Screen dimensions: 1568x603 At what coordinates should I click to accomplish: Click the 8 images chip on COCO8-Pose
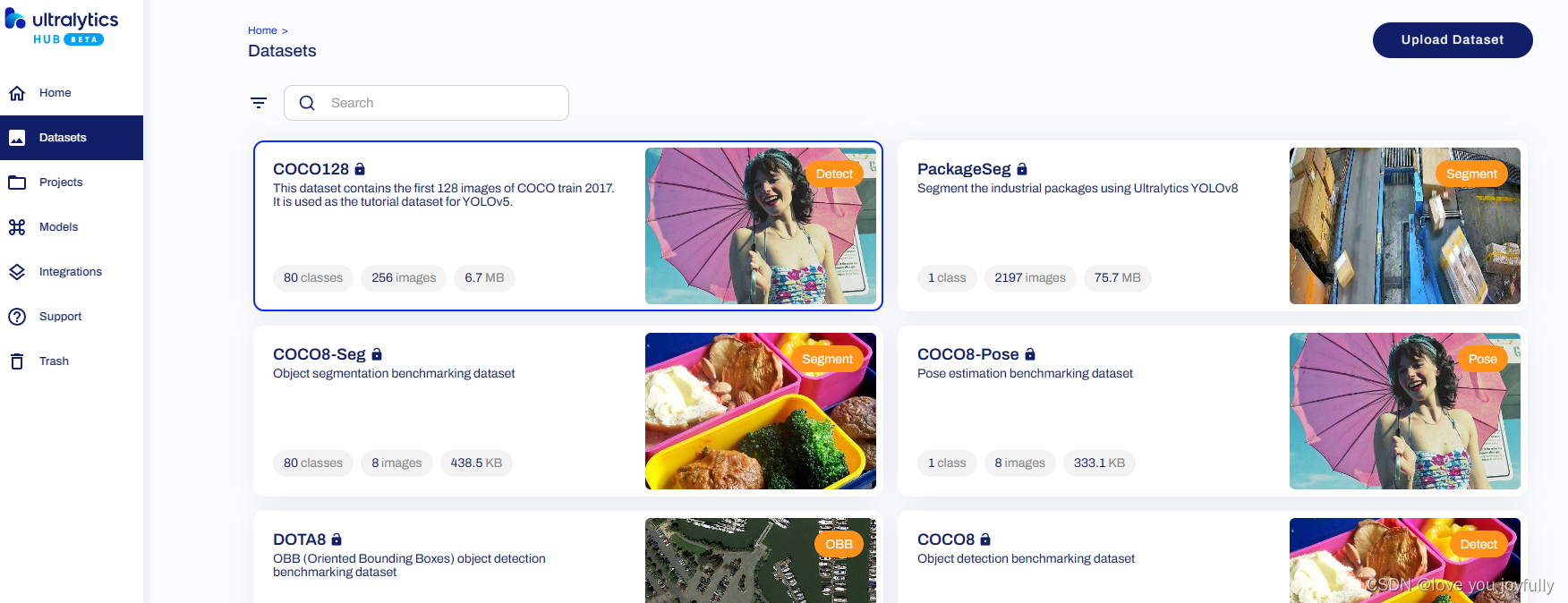pos(1019,463)
